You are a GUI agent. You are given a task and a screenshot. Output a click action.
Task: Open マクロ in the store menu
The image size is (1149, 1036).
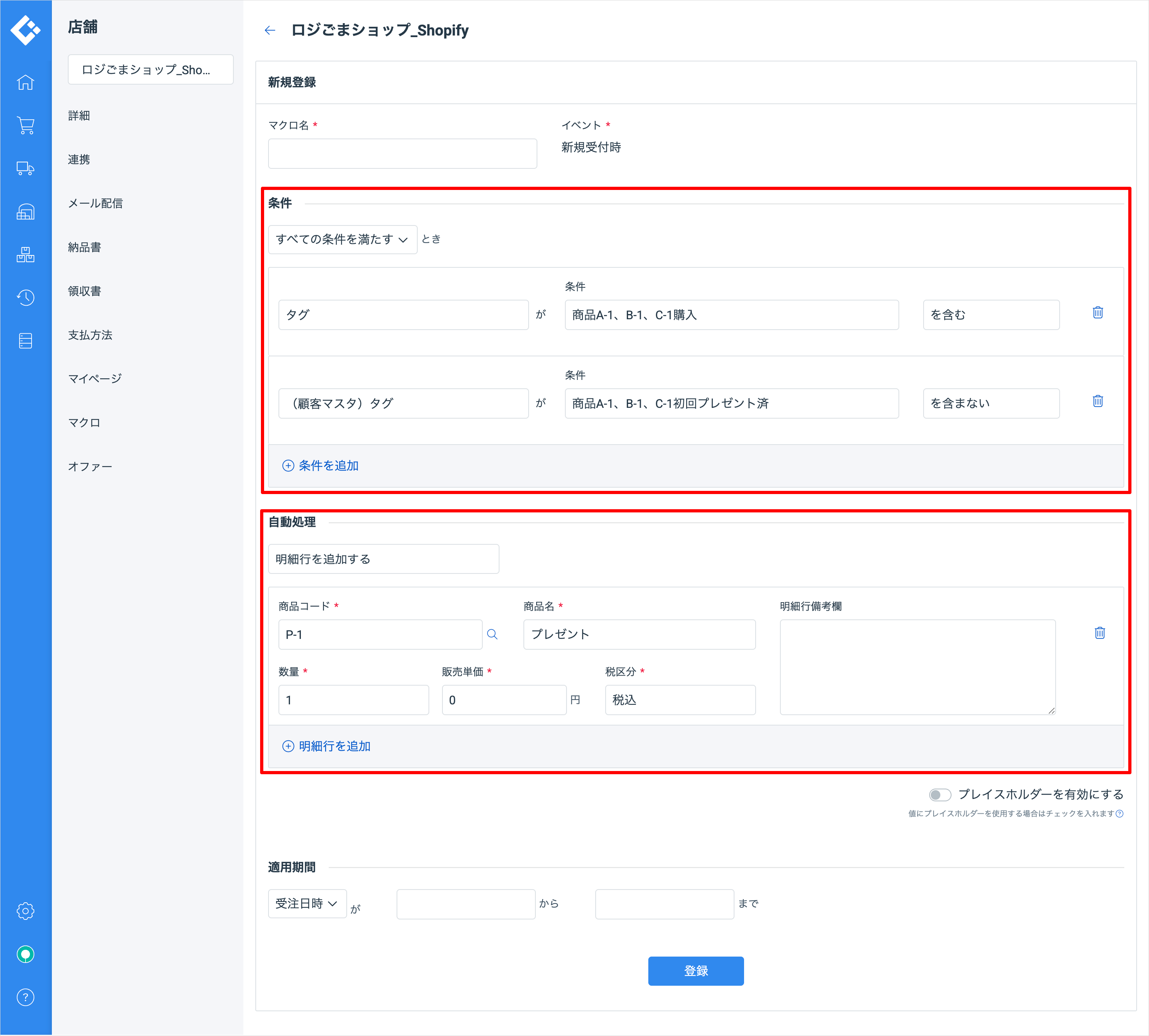84,422
